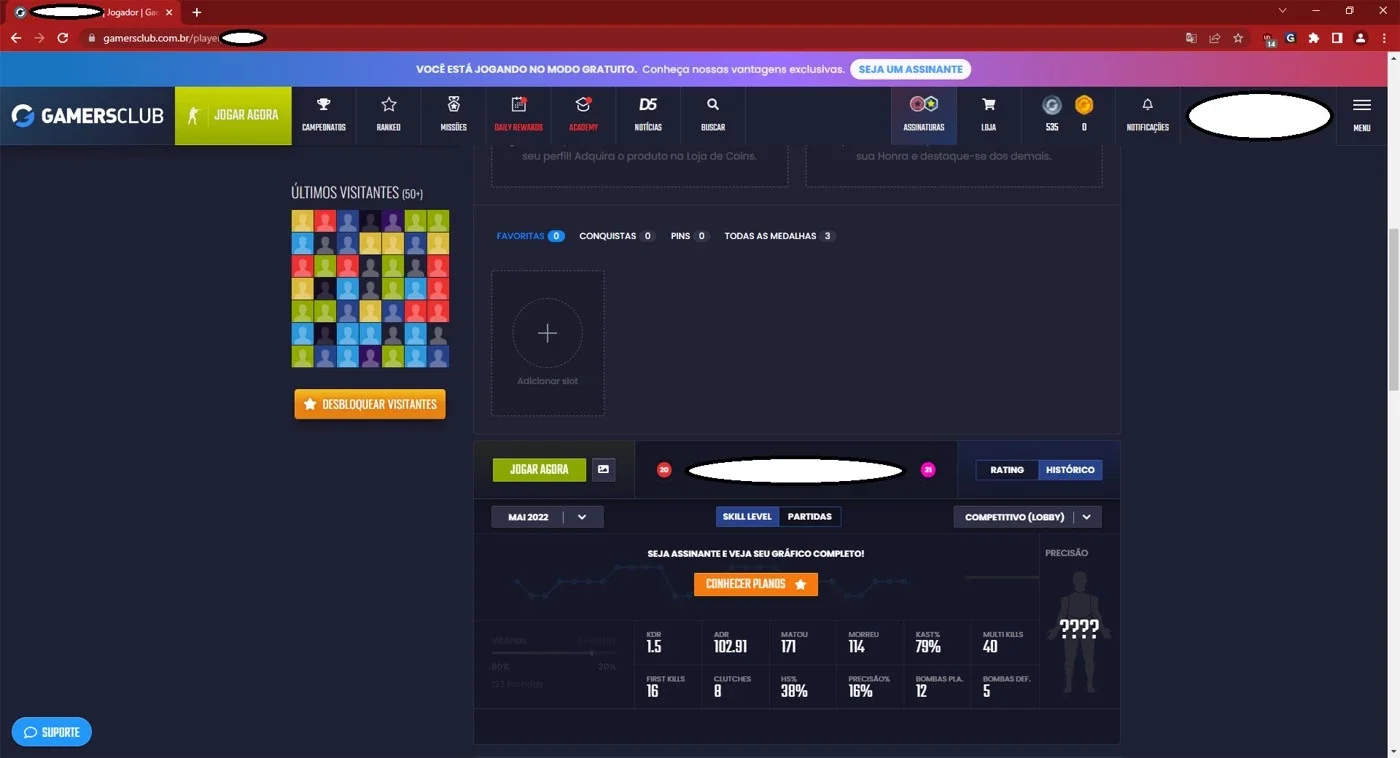Open the Competitivo (Lobby) mode dropdown

tap(1027, 517)
